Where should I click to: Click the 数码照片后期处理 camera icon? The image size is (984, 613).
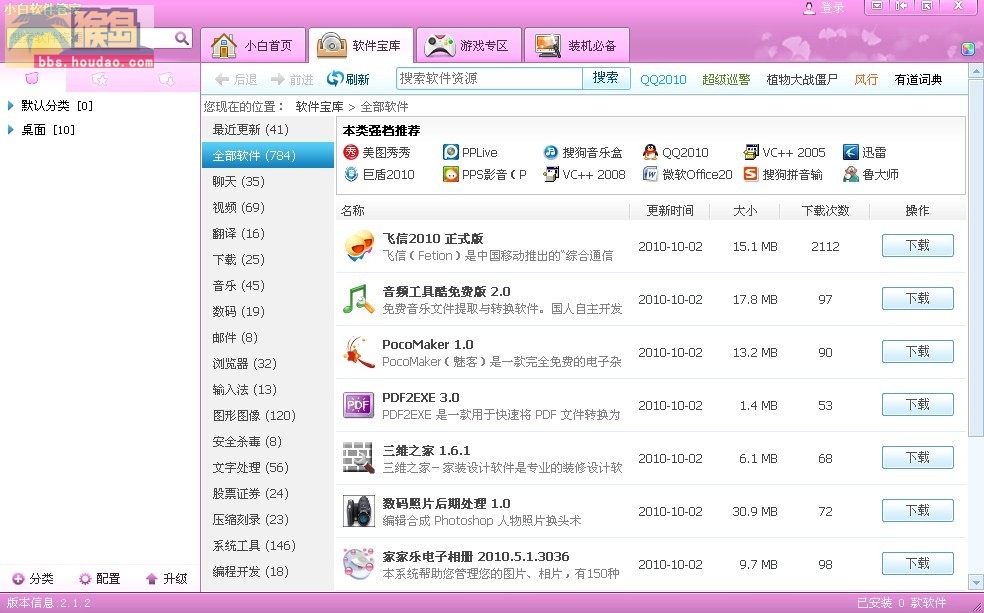click(359, 511)
